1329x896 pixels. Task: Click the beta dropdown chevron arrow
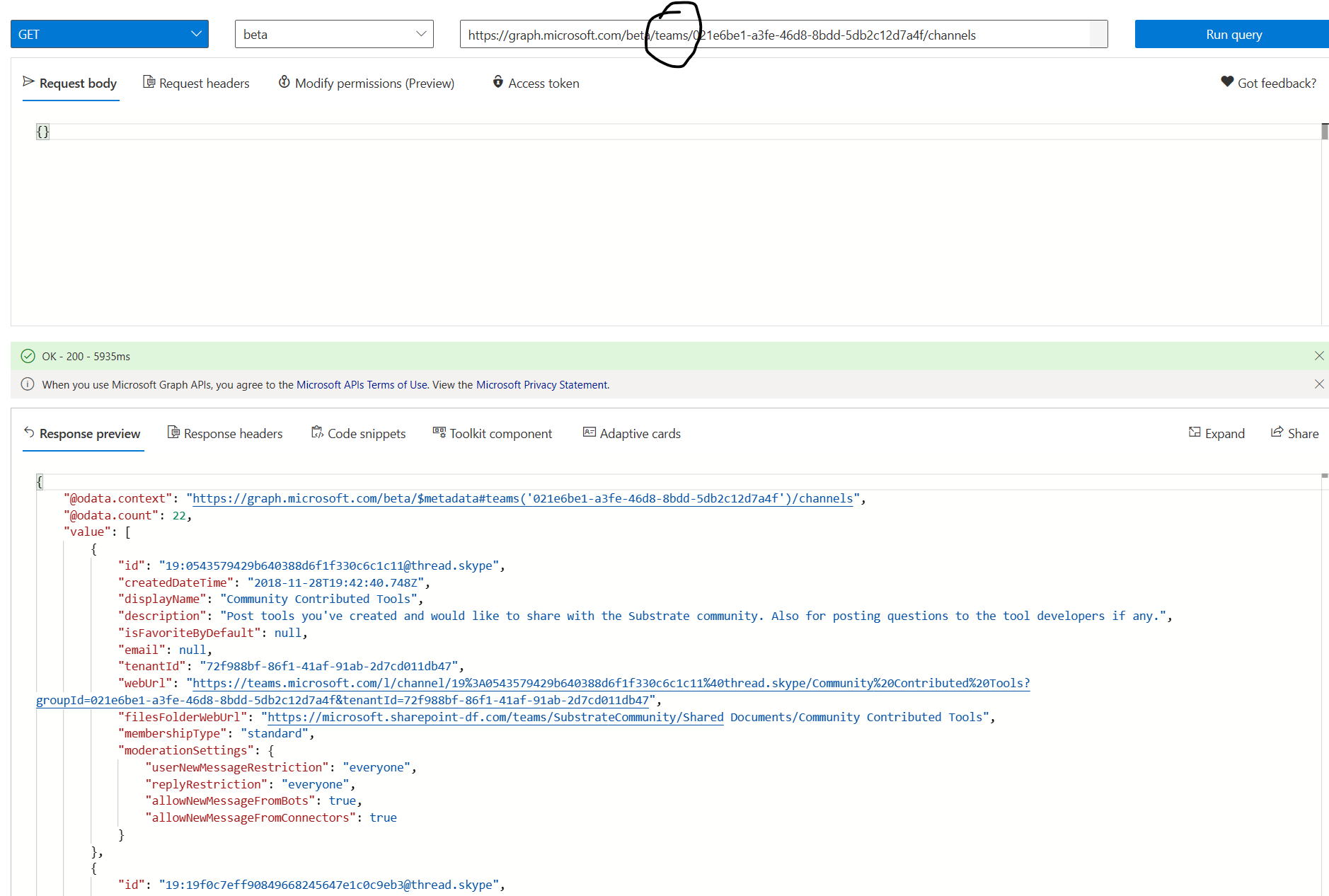click(x=421, y=34)
